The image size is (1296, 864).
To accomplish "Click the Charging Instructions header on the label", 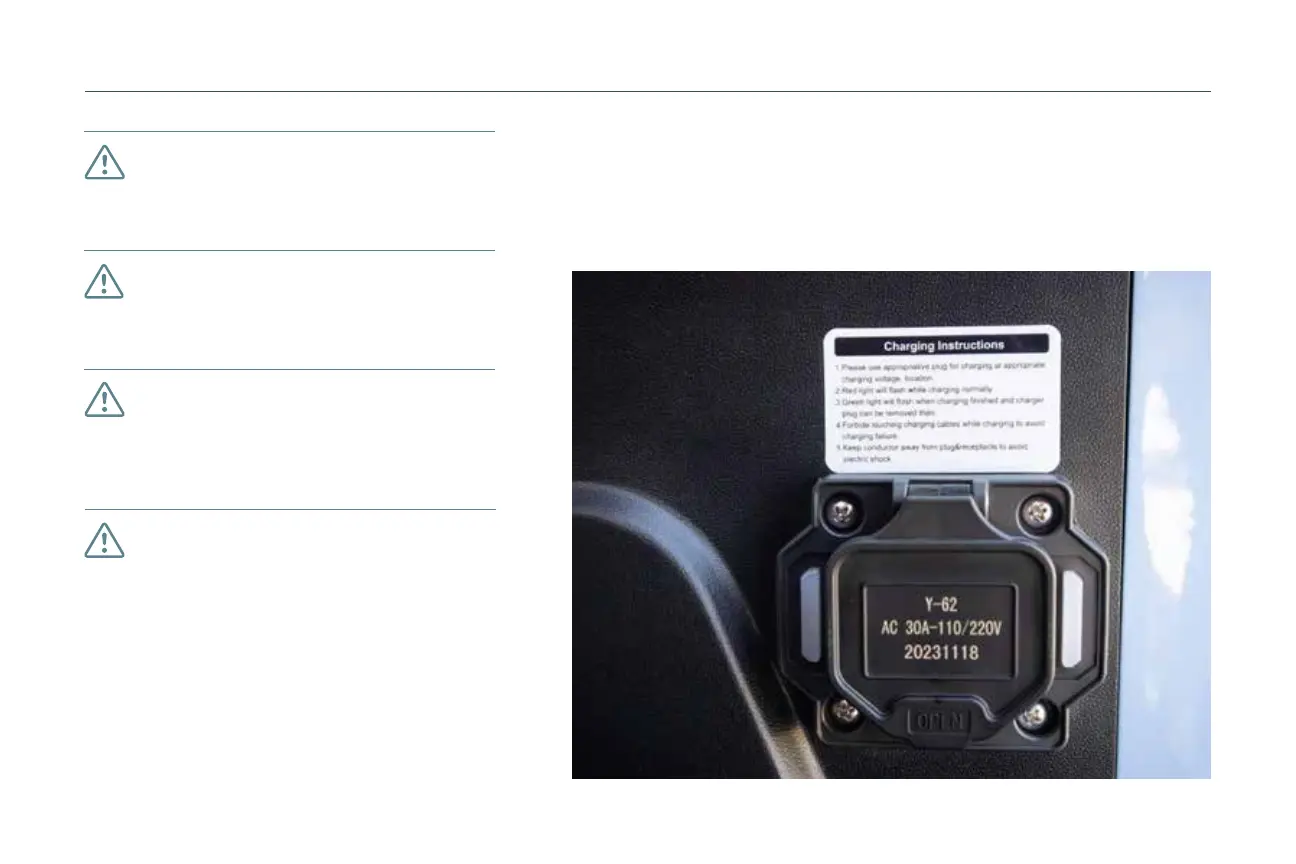I will 943,345.
